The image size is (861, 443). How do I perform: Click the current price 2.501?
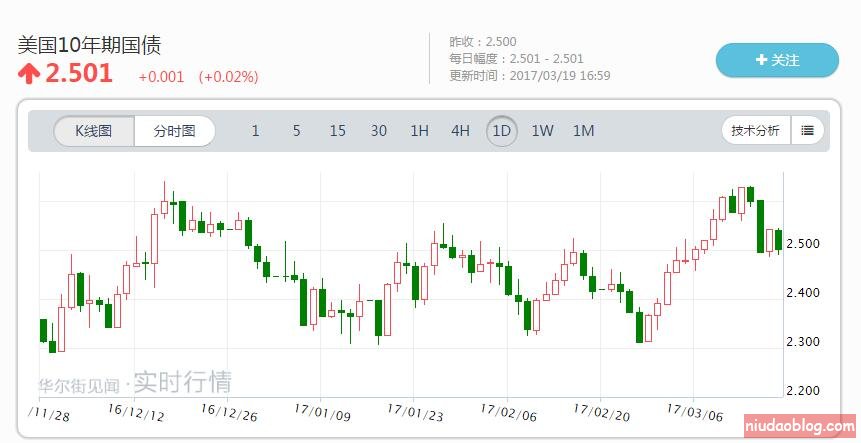pos(79,73)
